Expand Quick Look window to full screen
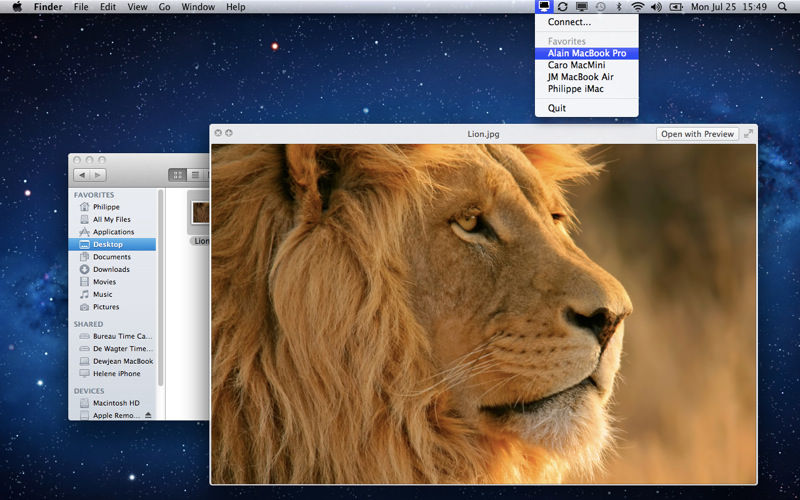800x500 pixels. 748,134
